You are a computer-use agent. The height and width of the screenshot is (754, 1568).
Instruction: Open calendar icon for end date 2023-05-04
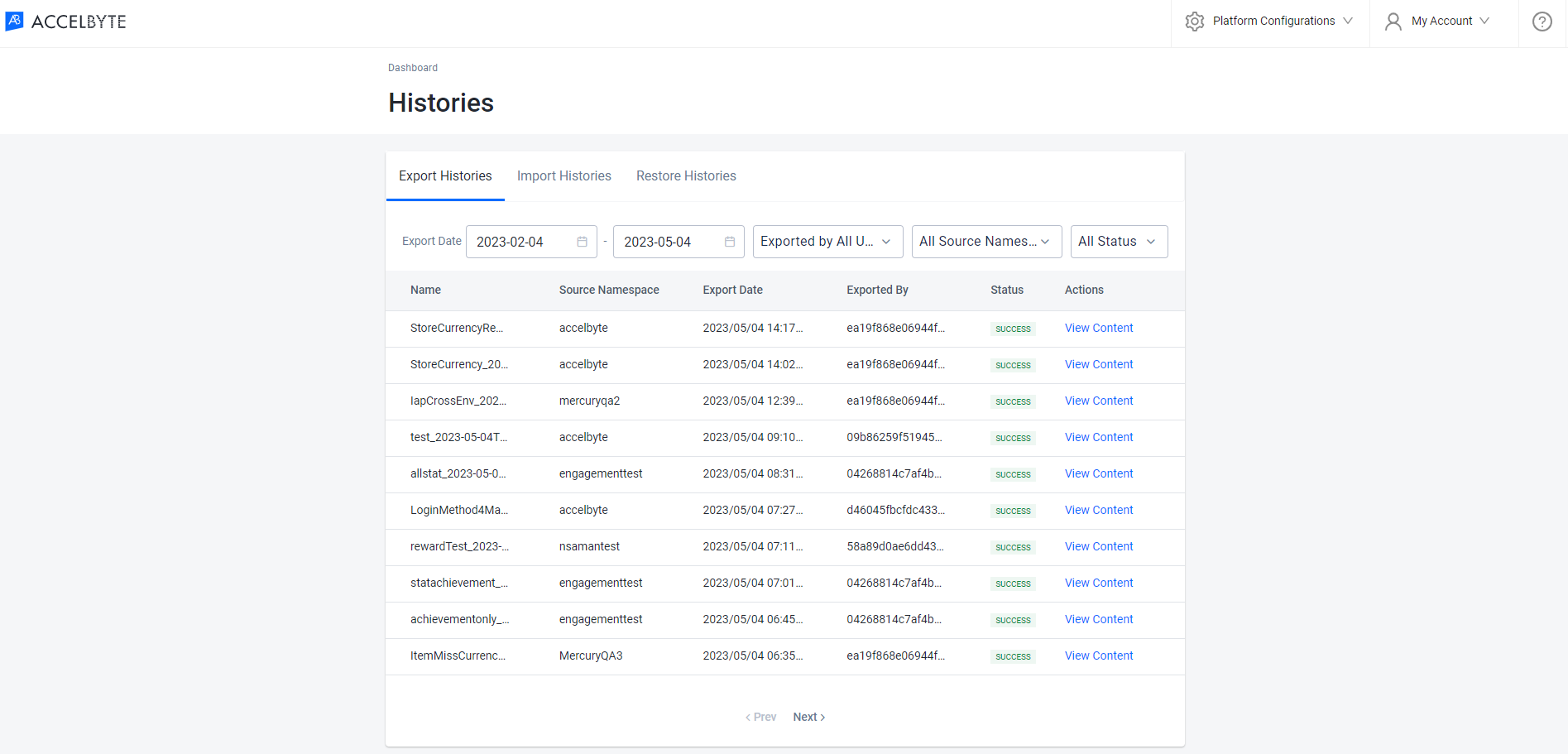point(730,242)
